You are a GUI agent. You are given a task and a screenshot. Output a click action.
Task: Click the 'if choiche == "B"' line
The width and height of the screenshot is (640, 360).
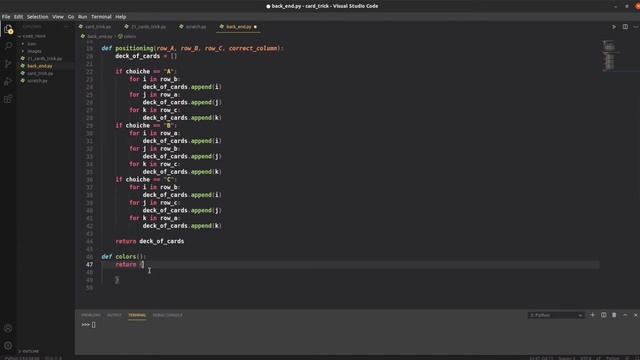145,125
